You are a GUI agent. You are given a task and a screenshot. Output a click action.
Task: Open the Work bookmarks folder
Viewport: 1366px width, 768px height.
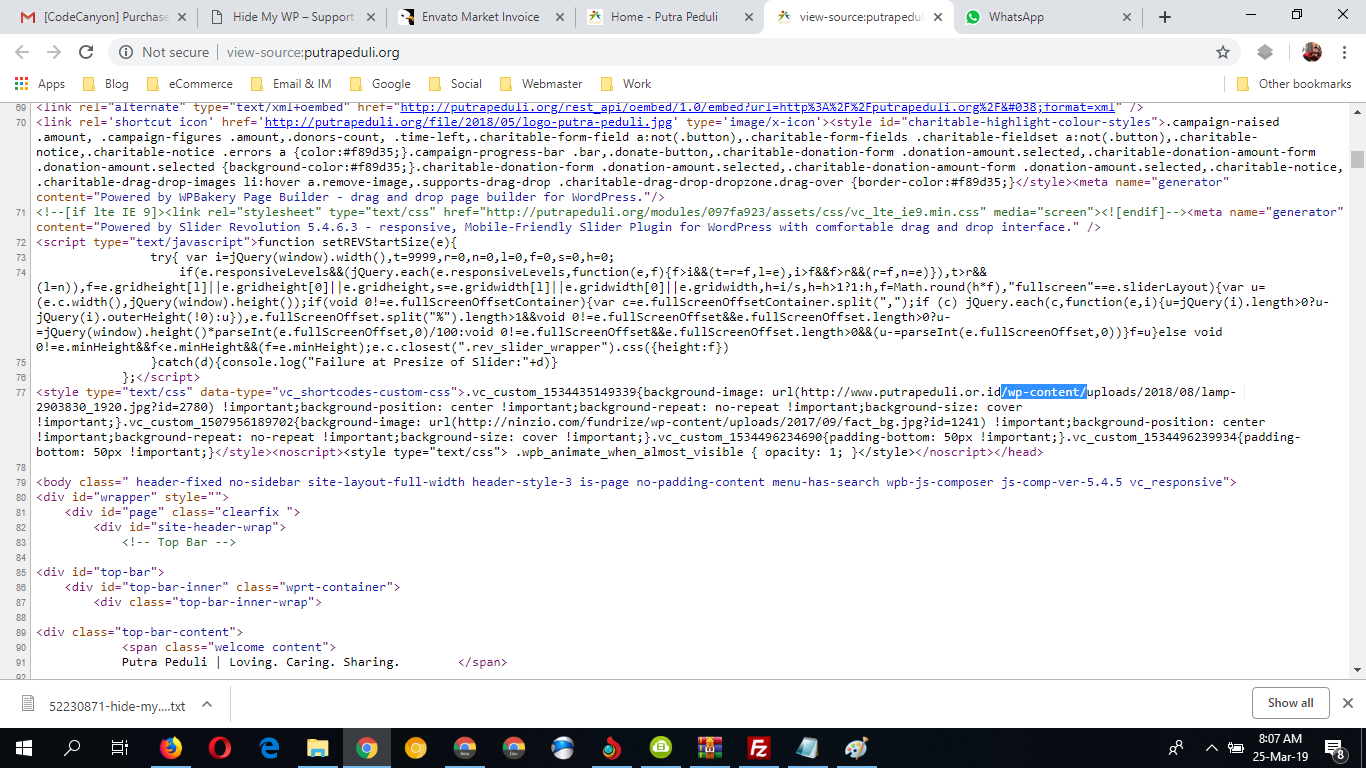click(625, 84)
